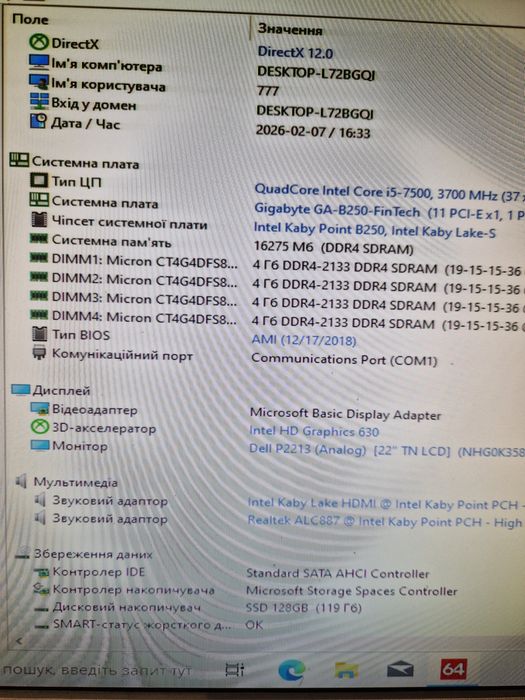Click the disk drive icon beside Дисковий накопичувач
This screenshot has height=700, width=525.
tap(42, 608)
